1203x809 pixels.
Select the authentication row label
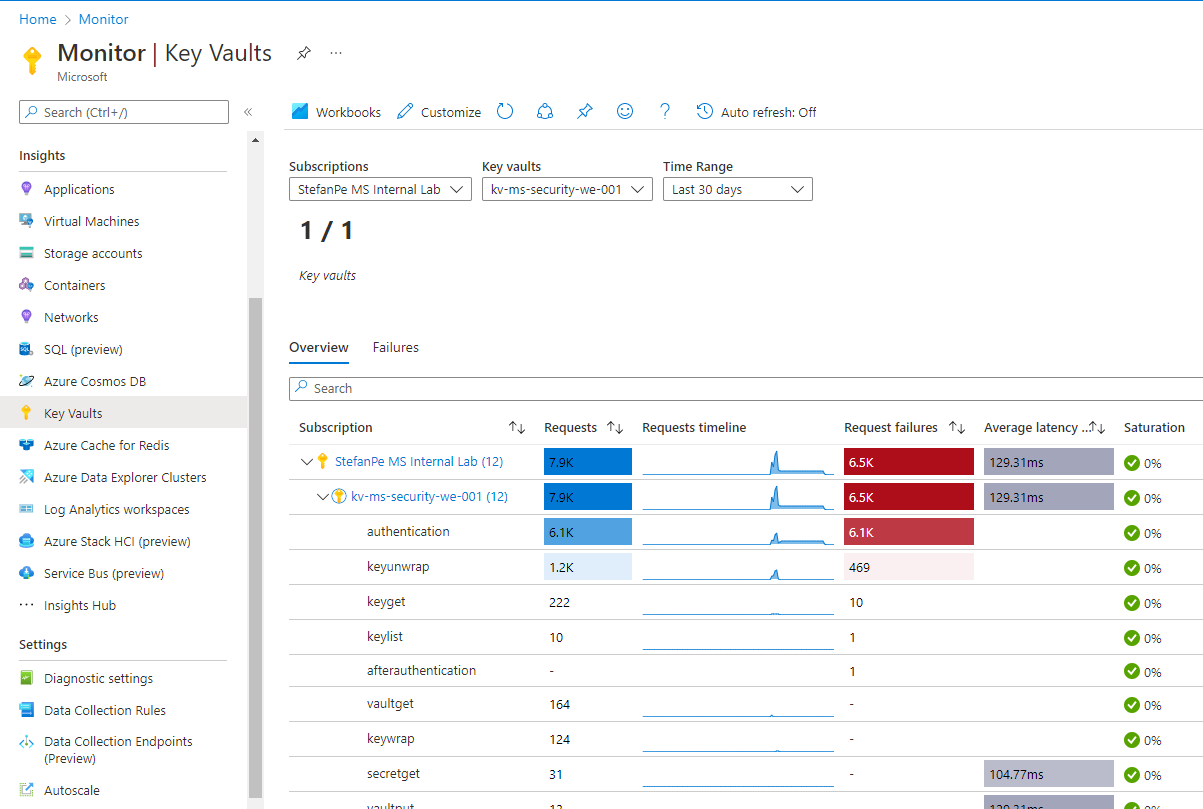[408, 532]
